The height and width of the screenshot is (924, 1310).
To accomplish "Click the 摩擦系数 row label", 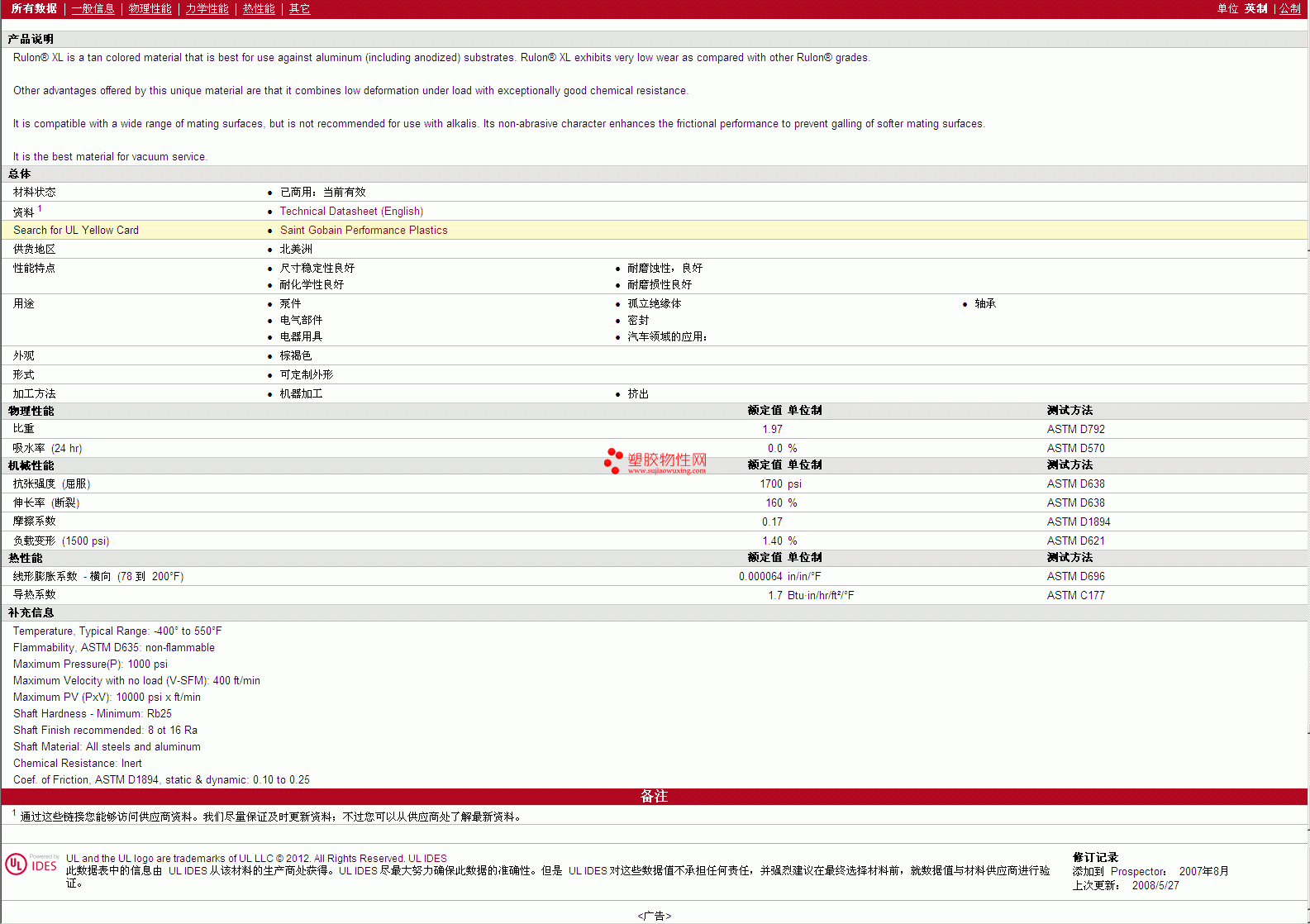I will pos(34,522).
